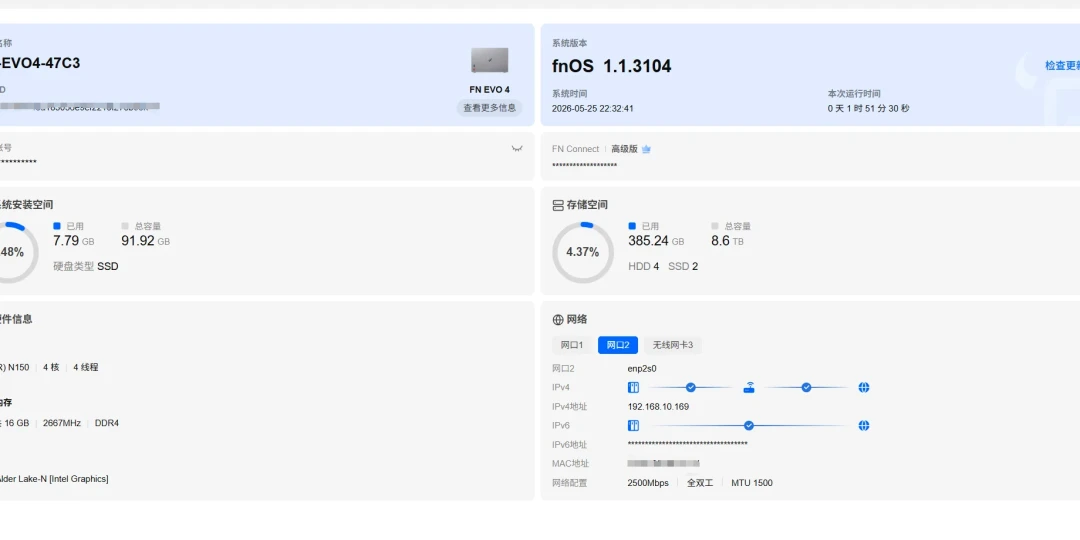
Task: Click the 检查更新 link
Action: coord(1062,65)
